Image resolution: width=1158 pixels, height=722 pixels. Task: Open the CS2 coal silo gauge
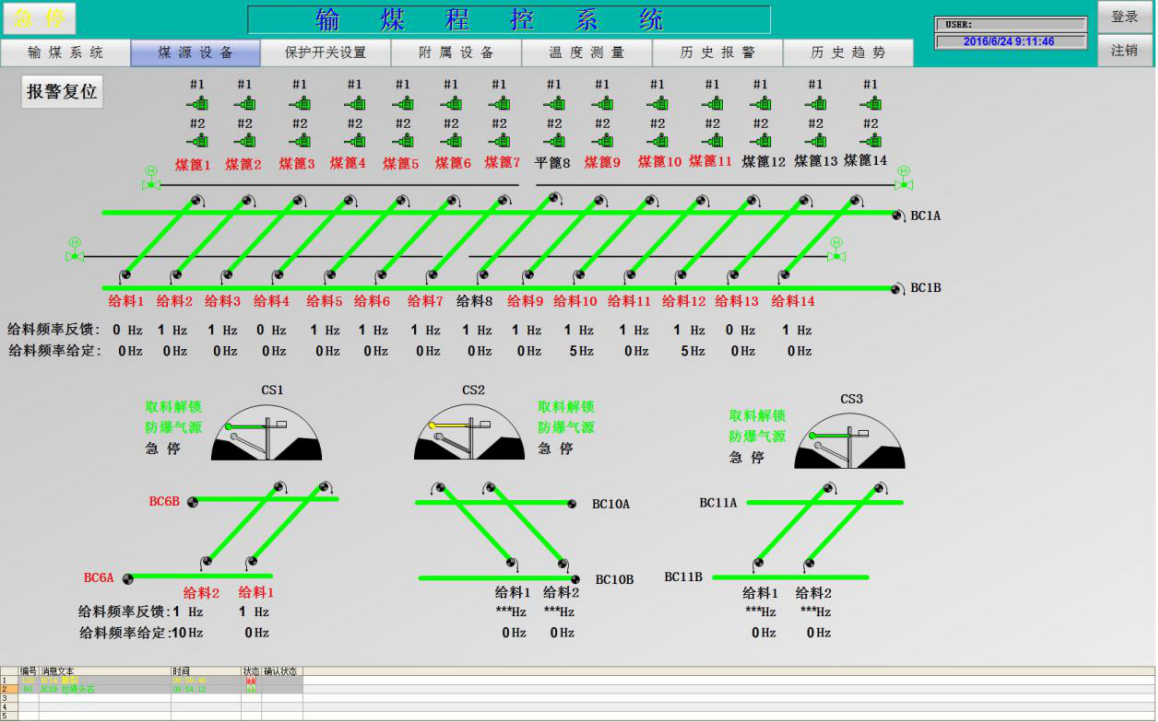(469, 433)
